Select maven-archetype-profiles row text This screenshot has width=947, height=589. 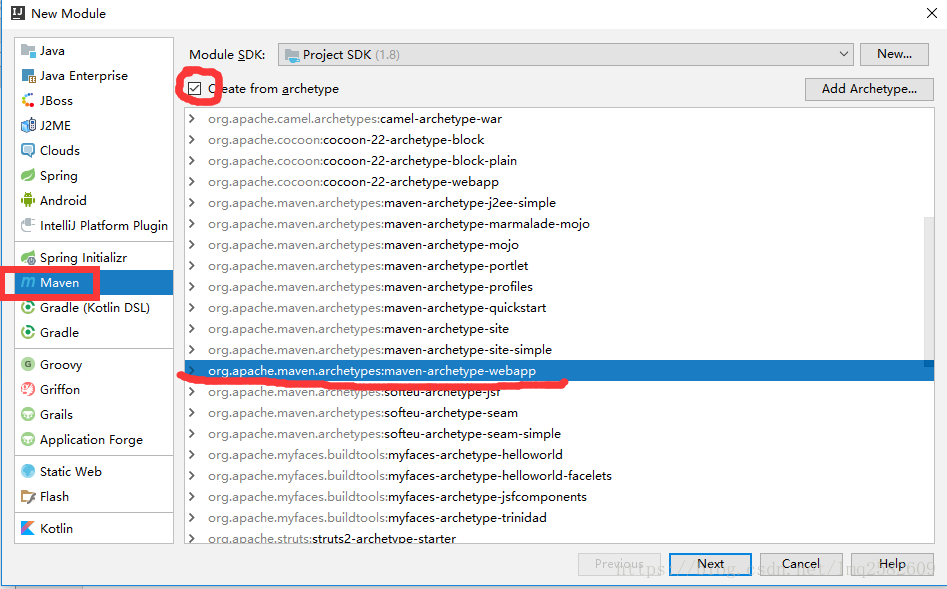(x=370, y=286)
